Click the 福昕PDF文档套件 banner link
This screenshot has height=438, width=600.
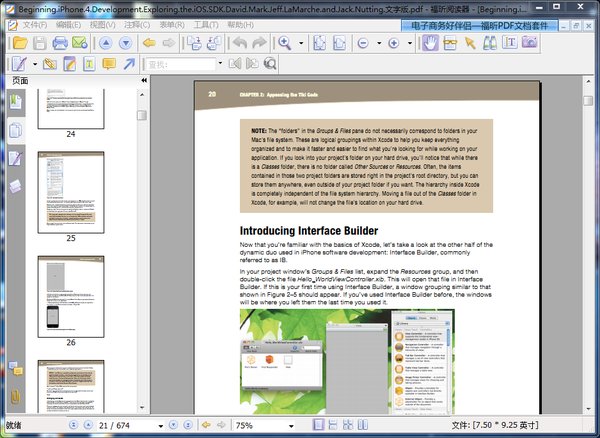click(479, 26)
